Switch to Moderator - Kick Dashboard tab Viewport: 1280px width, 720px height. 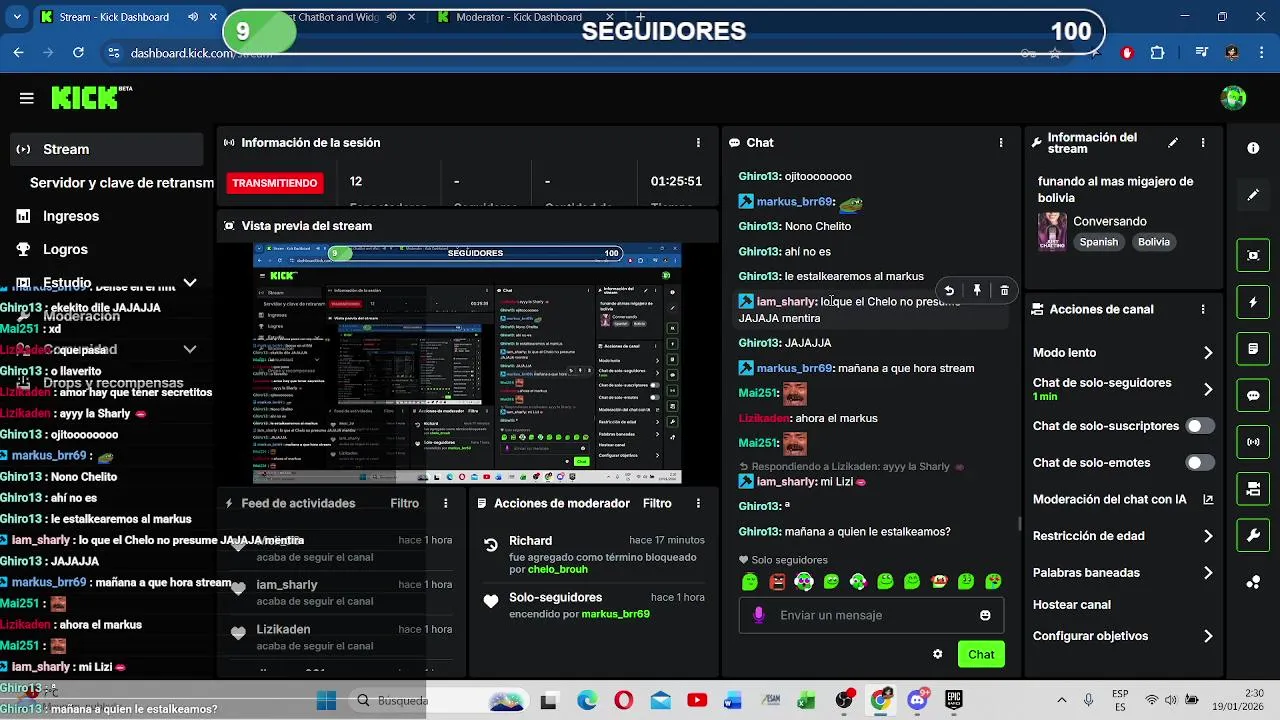[519, 17]
